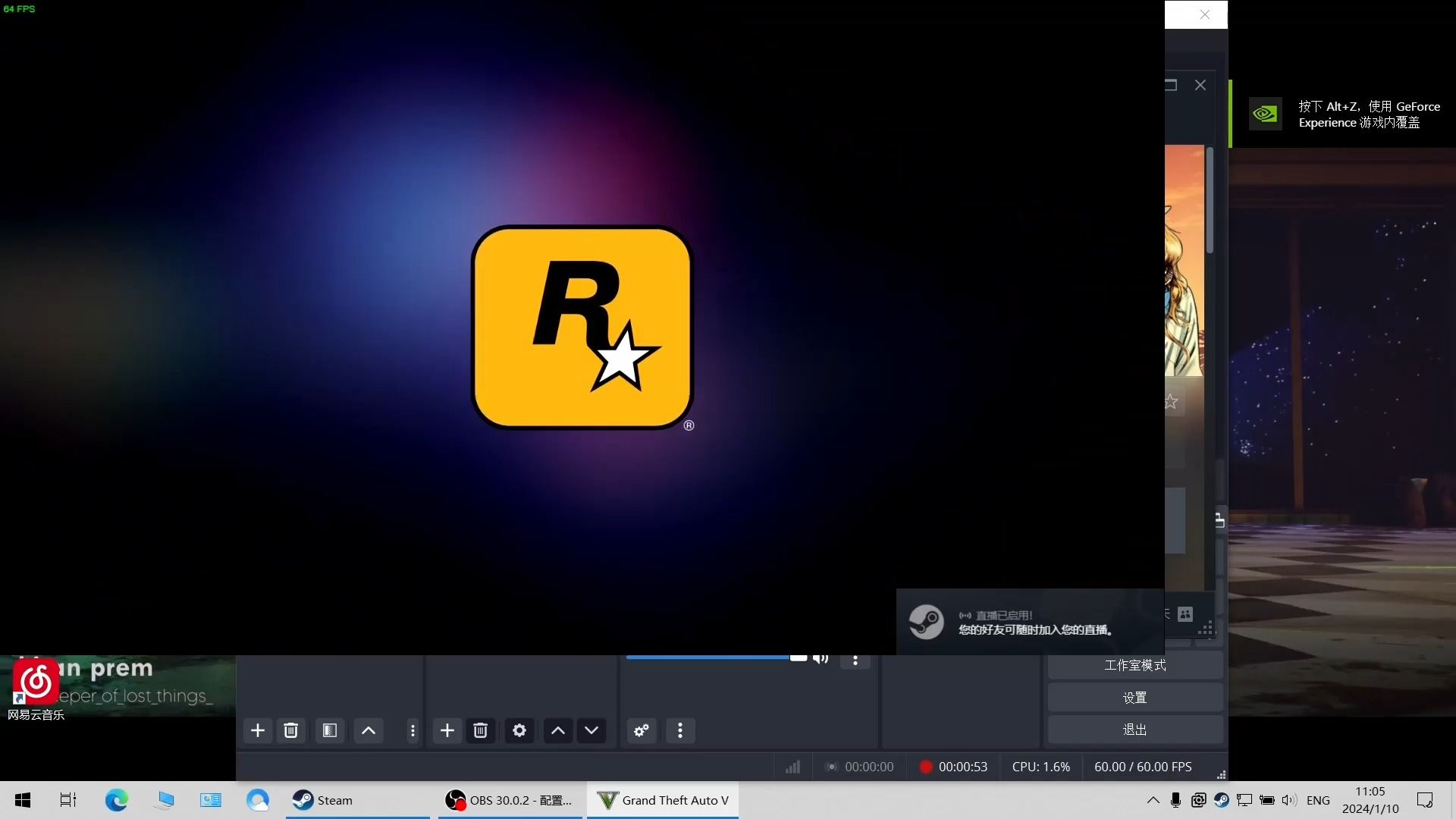The width and height of the screenshot is (1456, 819).
Task: Mute audio mixer speaker icon
Action: pyautogui.click(x=820, y=658)
